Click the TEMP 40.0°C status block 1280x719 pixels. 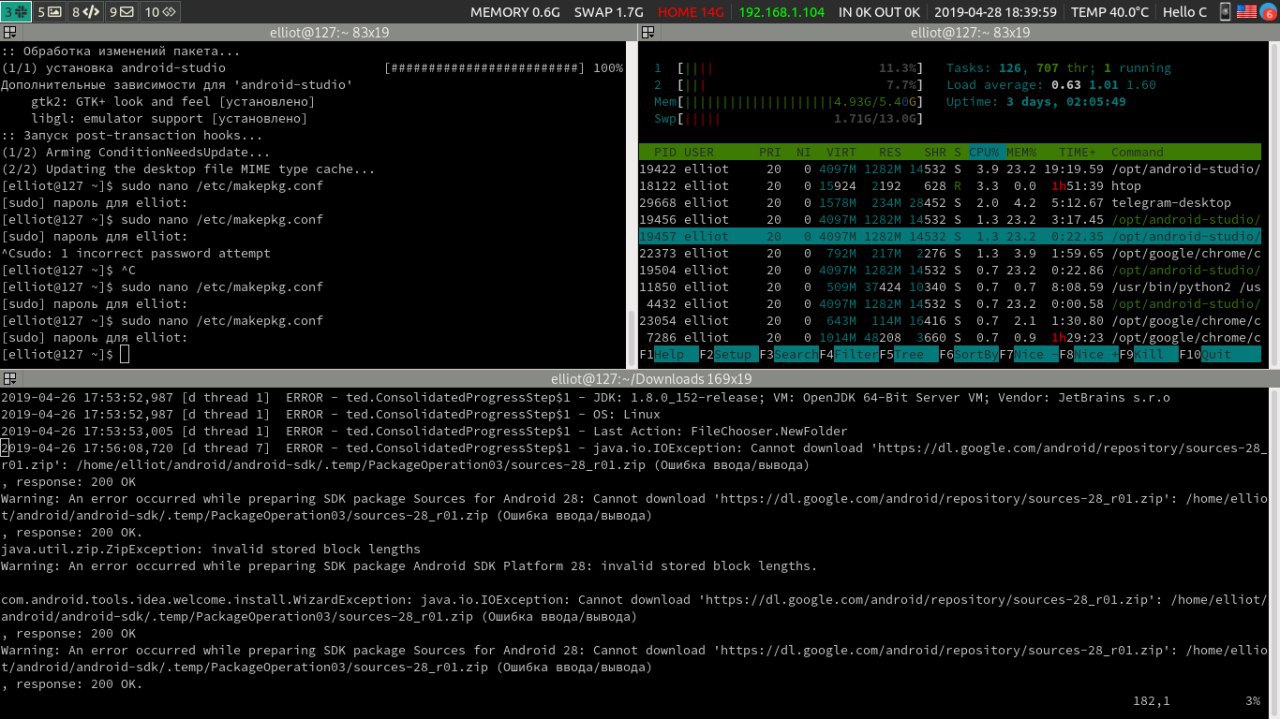1109,12
